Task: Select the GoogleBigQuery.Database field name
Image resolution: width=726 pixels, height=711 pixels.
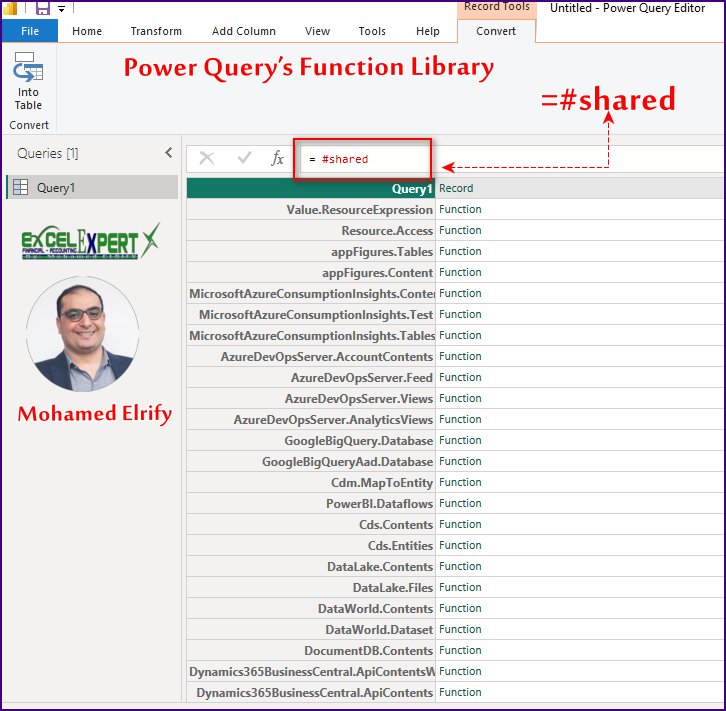Action: pos(359,441)
